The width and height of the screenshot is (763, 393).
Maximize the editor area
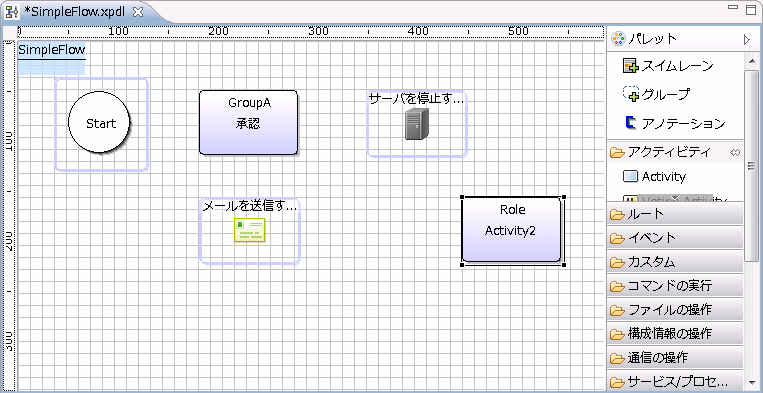click(751, 10)
